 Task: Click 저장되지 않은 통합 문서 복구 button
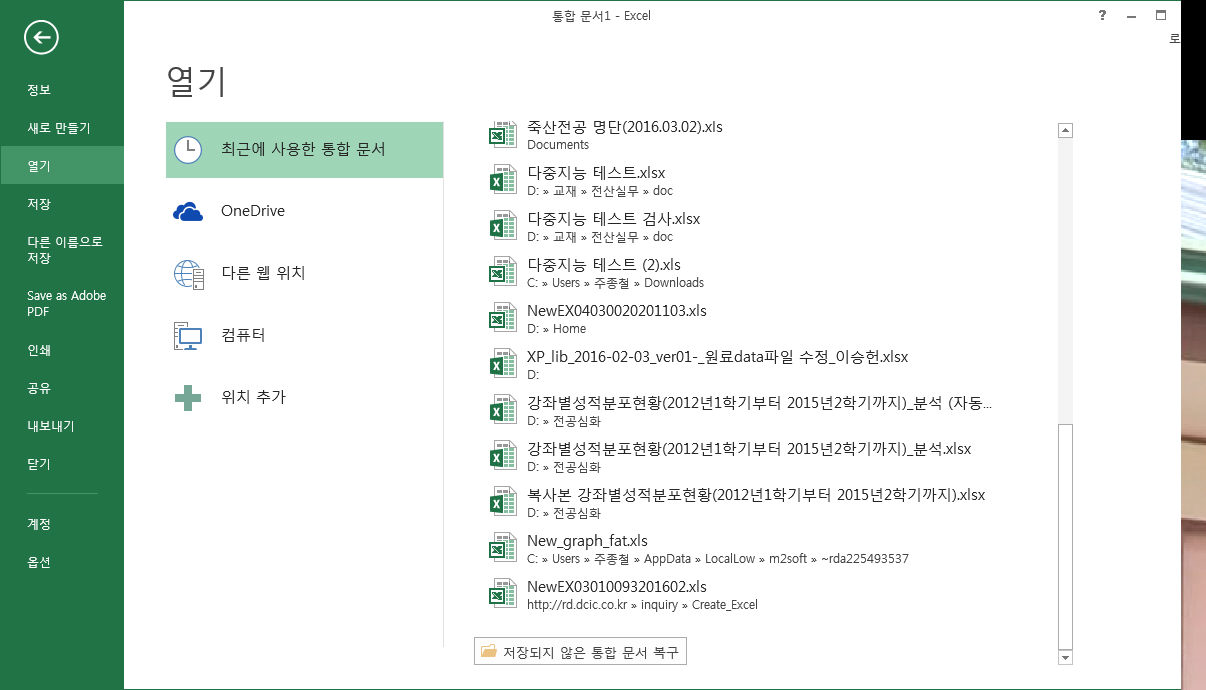click(x=580, y=652)
